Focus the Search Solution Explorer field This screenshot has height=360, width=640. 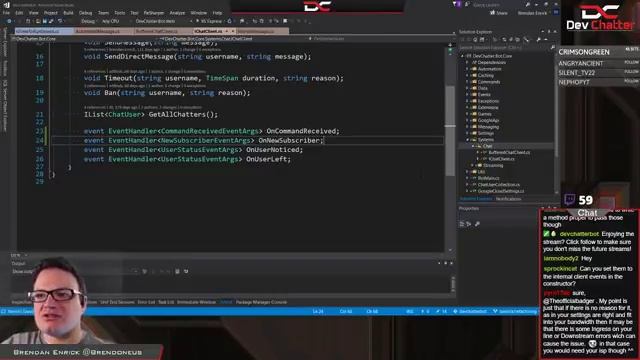pyautogui.click(x=504, y=47)
